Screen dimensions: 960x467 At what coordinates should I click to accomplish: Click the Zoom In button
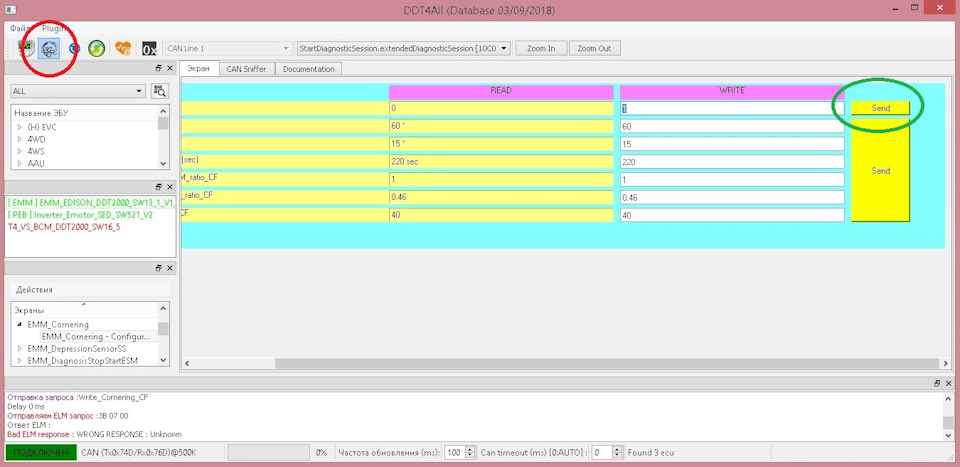click(x=541, y=48)
